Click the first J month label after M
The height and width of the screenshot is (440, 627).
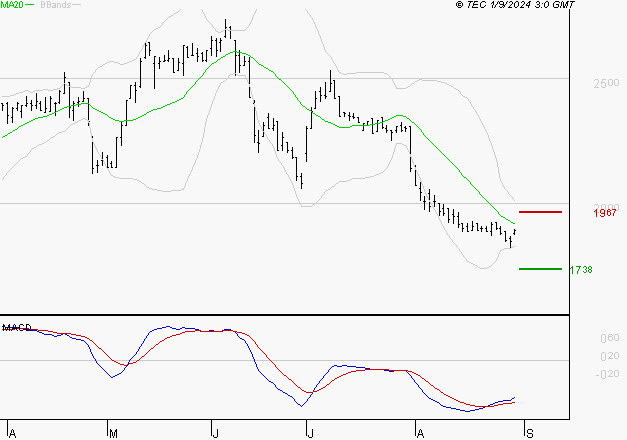click(215, 434)
